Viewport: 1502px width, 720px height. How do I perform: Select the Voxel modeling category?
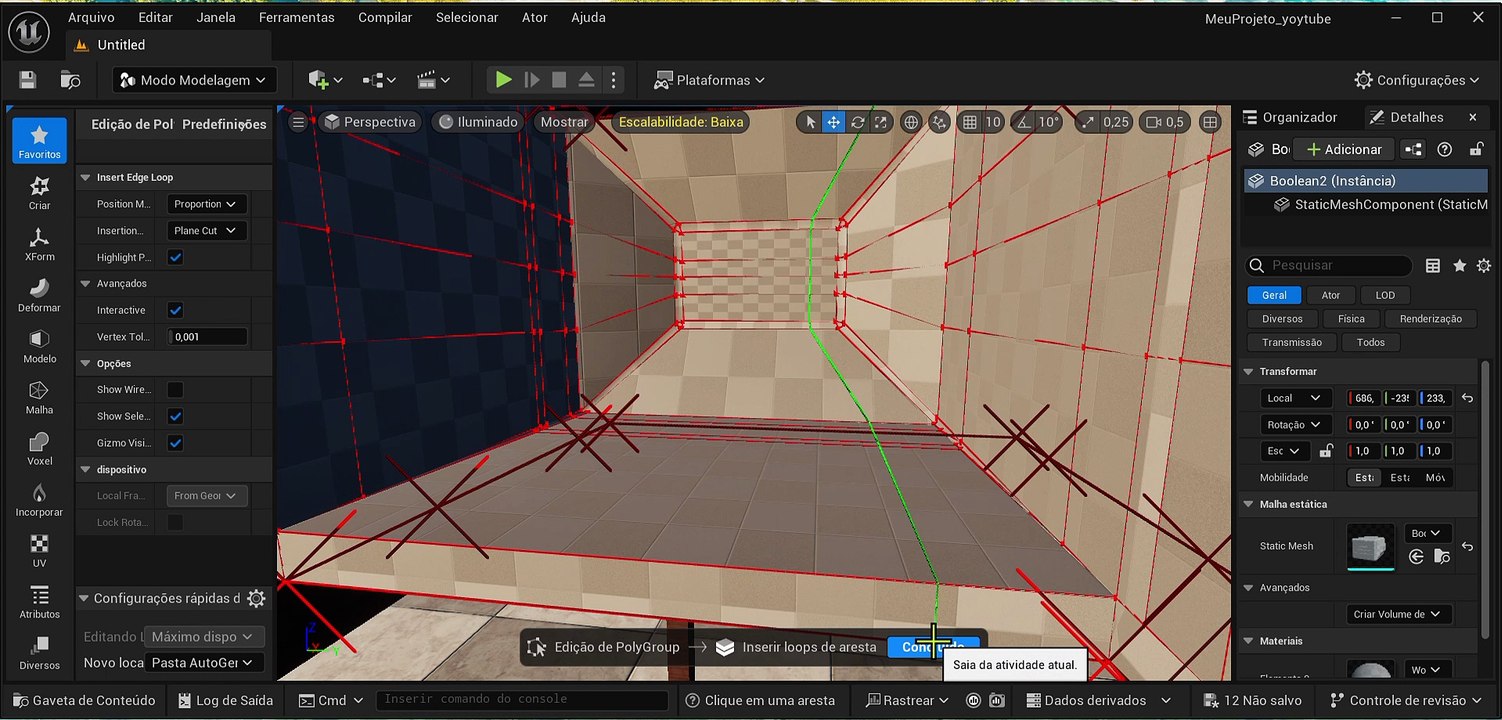[39, 449]
